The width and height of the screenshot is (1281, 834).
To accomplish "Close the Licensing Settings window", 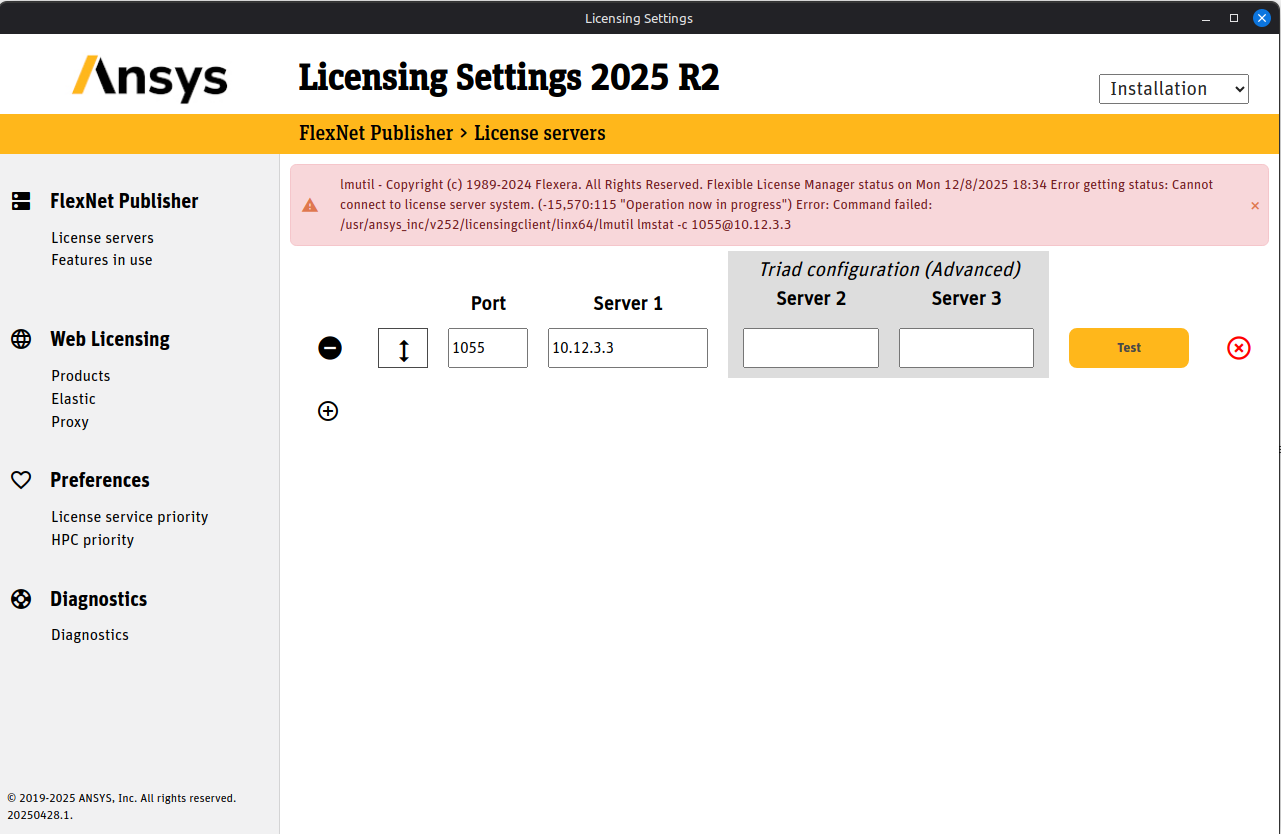I will 1262,18.
